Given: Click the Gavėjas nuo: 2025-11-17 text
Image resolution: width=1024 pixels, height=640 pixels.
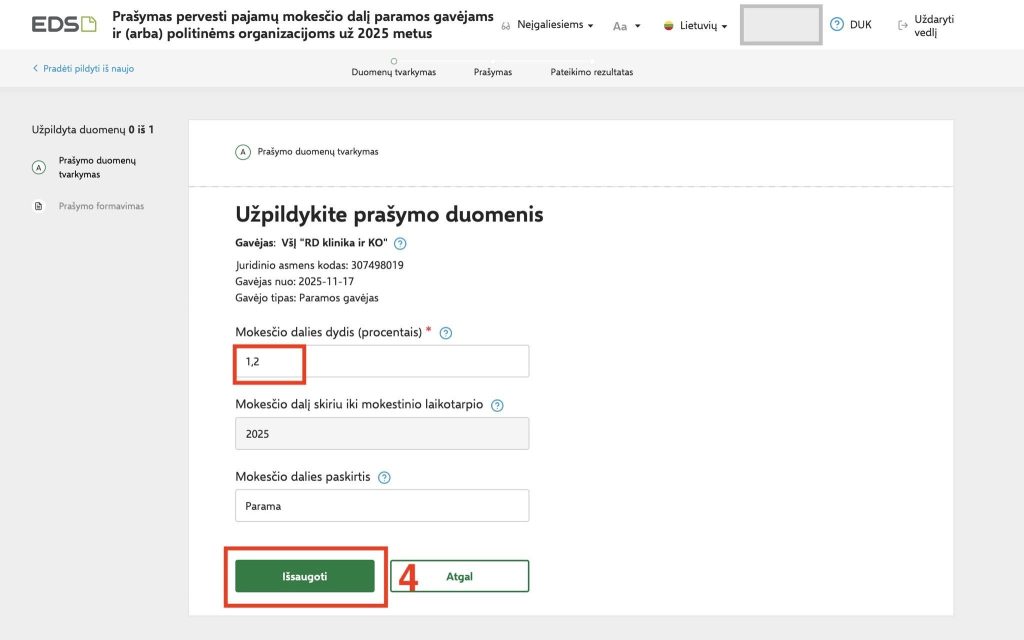Looking at the screenshot, I should (295, 281).
